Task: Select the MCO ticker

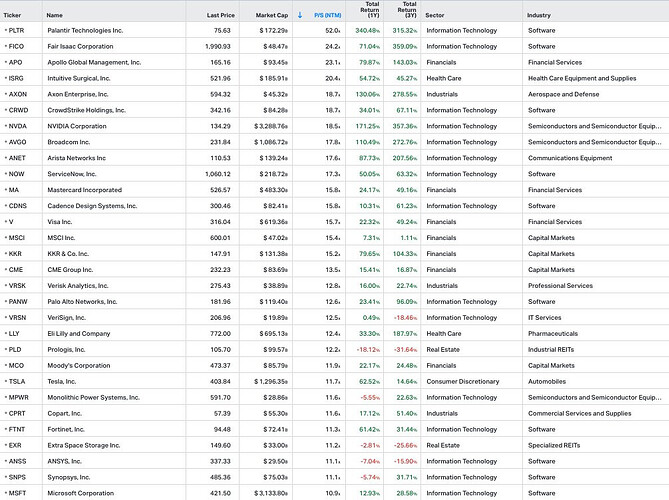Action: [16, 366]
